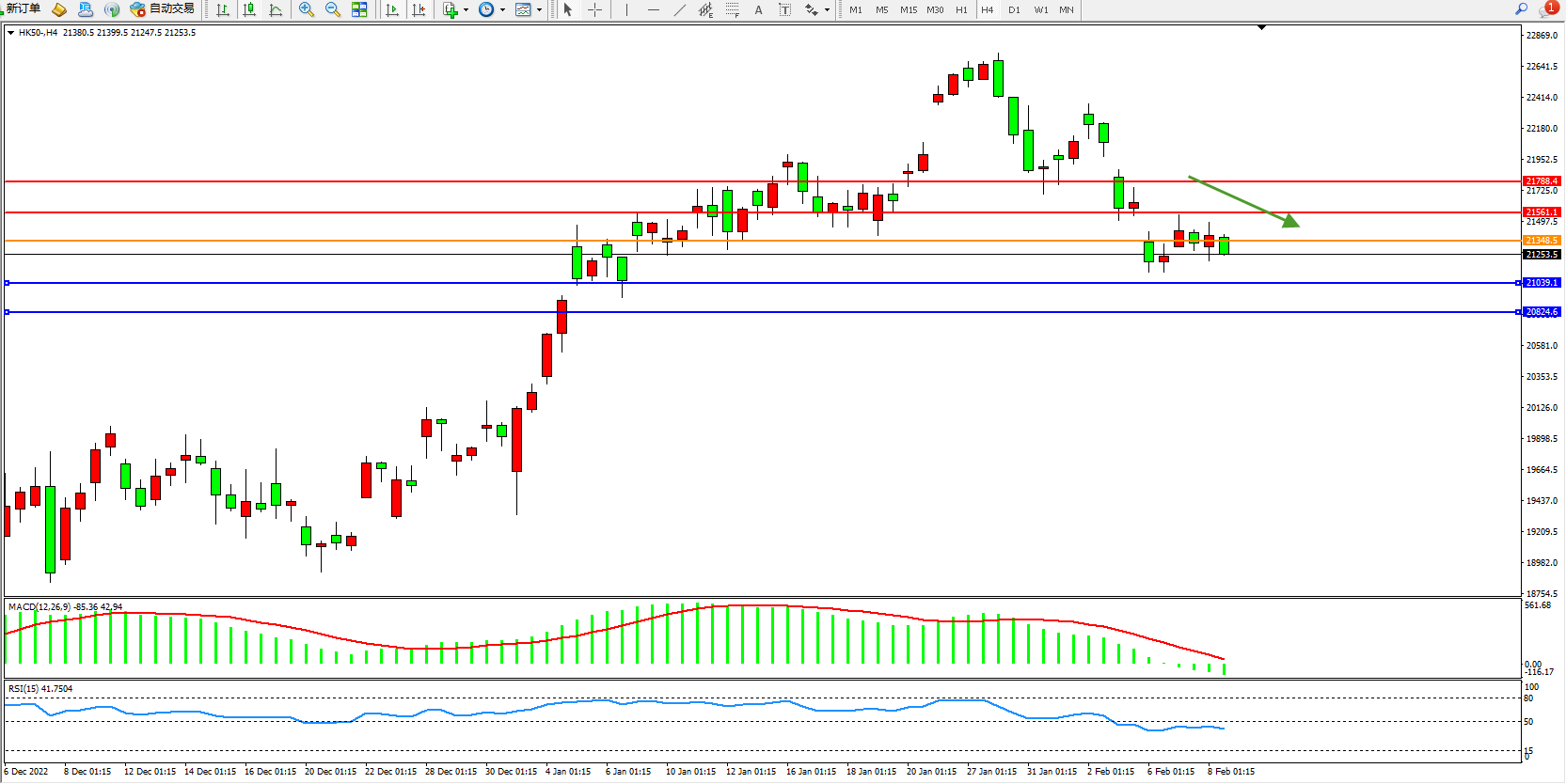Draw a vertical line on the chart
The image size is (1566, 784).
coord(626,9)
